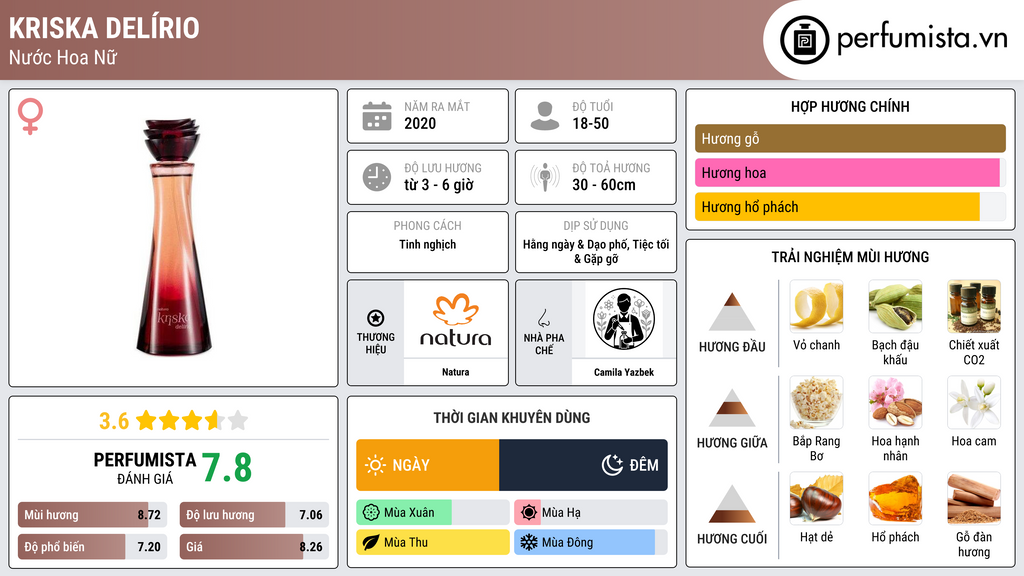Open the Vỏ chanh note image
The image size is (1024, 576).
point(816,306)
